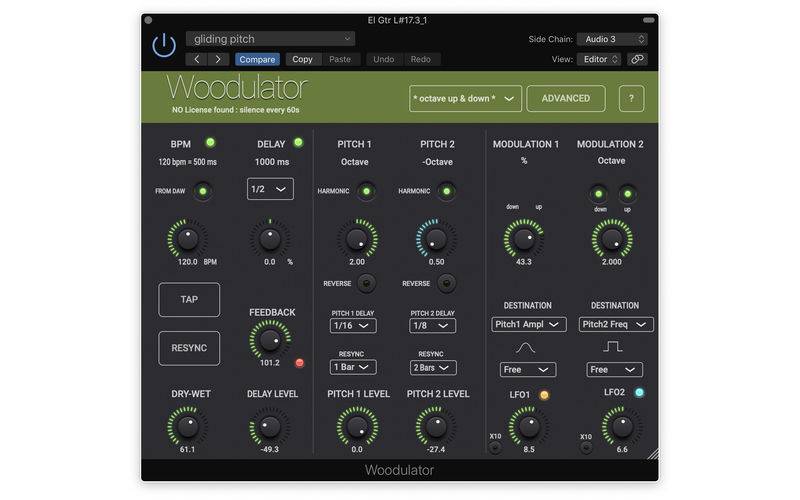
Task: Click the DRY-WET knob
Action: [187, 427]
